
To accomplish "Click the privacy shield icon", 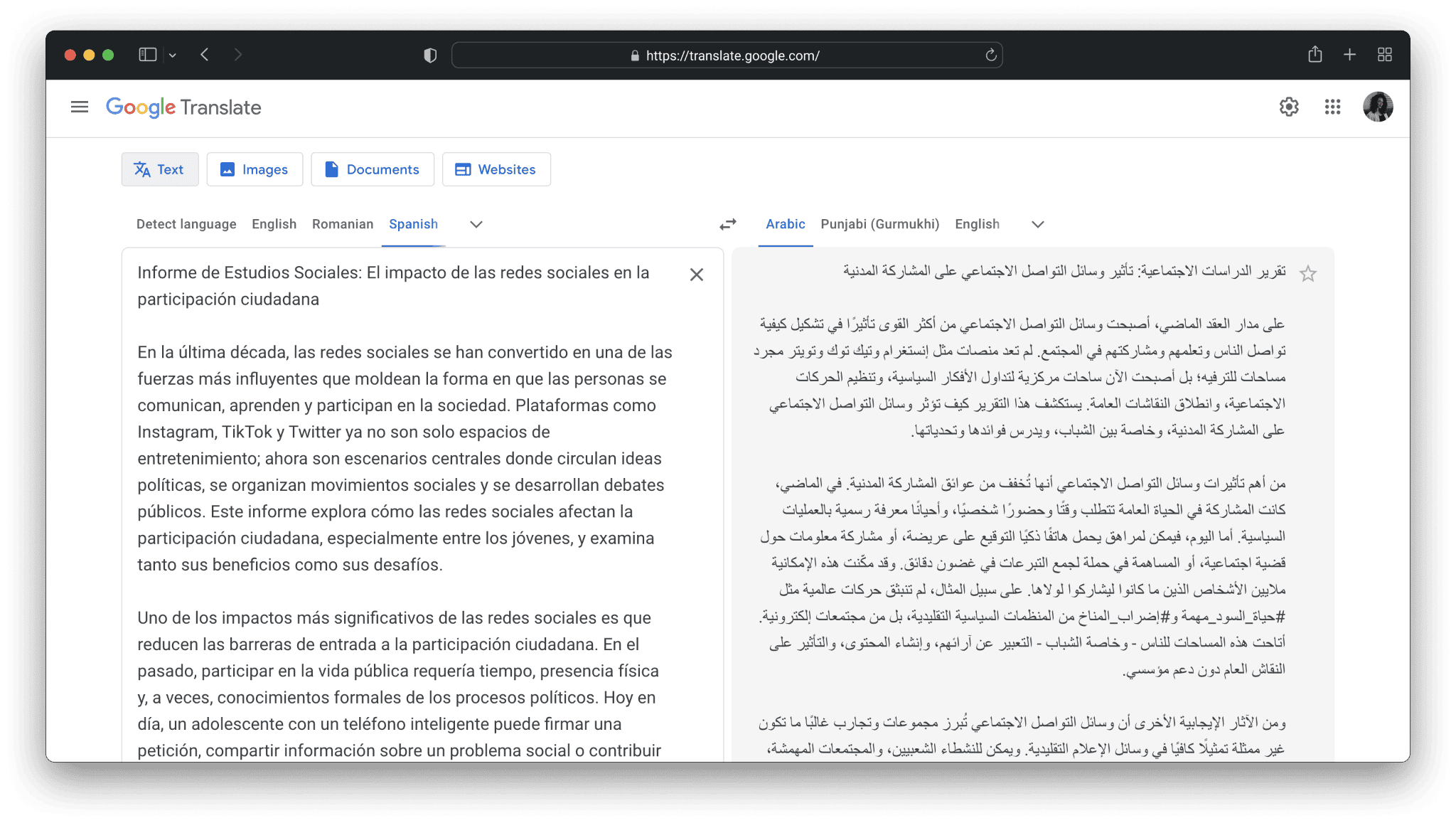I will point(430,55).
